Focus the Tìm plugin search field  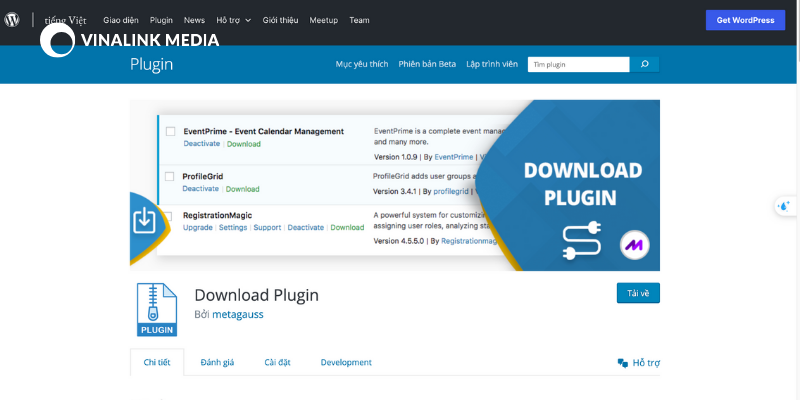579,64
